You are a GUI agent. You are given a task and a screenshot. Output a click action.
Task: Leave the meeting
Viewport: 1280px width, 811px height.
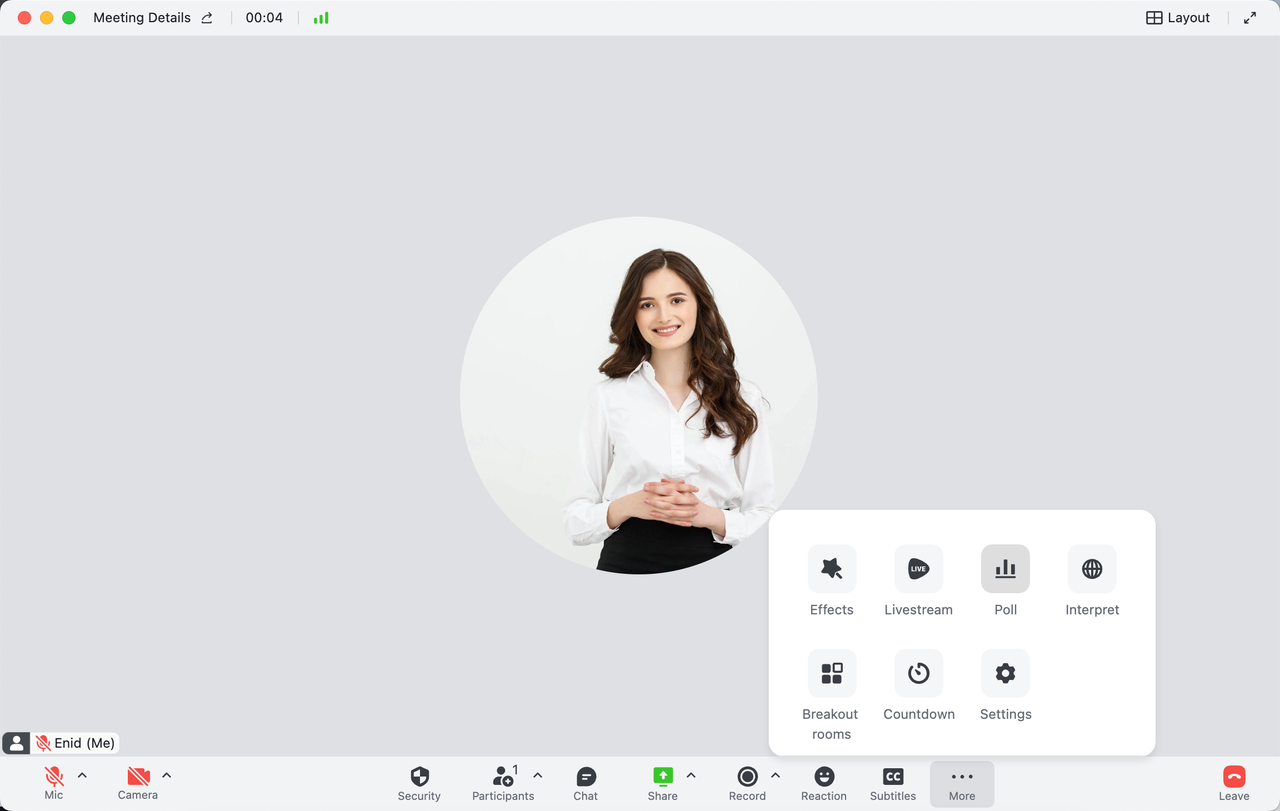(x=1233, y=782)
